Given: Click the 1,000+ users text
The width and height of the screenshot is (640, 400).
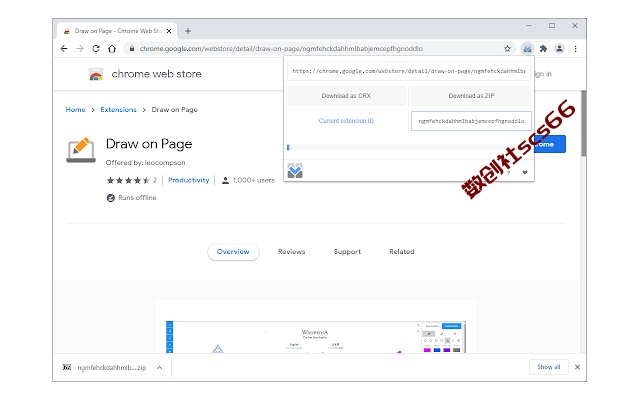Looking at the screenshot, I should tap(253, 180).
